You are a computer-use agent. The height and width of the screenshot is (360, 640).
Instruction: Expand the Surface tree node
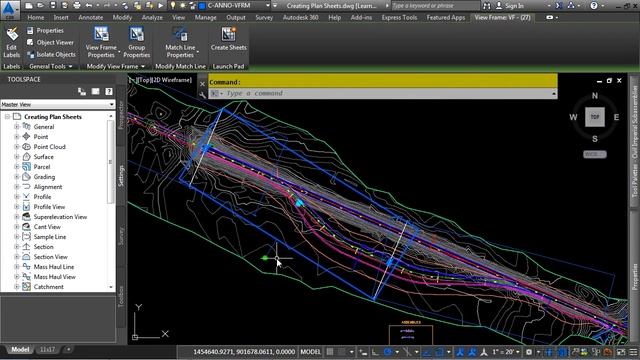17,157
